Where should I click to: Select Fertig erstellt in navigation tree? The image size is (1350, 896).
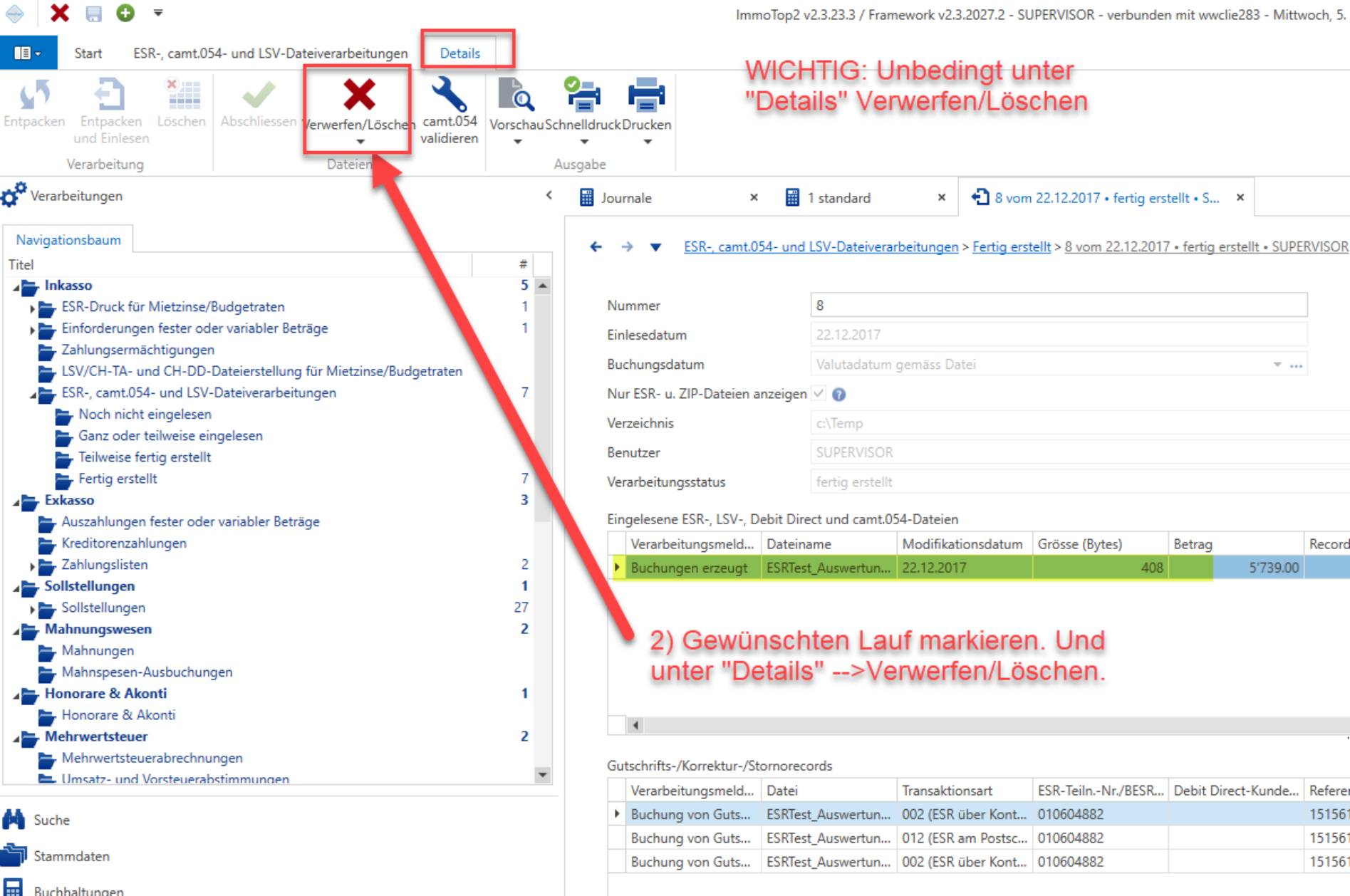[118, 479]
